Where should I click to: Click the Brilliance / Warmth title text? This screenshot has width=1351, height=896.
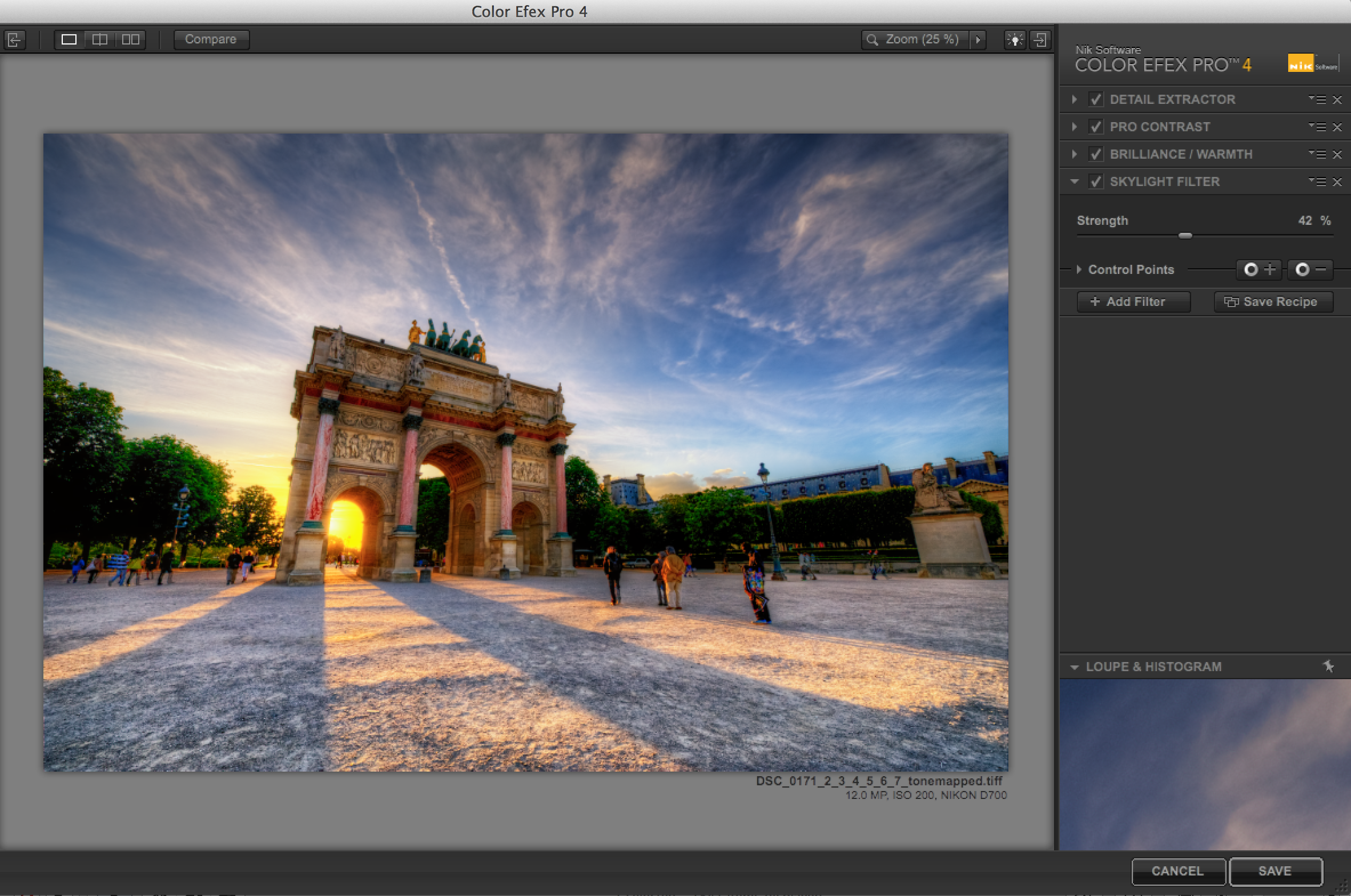pos(1181,154)
